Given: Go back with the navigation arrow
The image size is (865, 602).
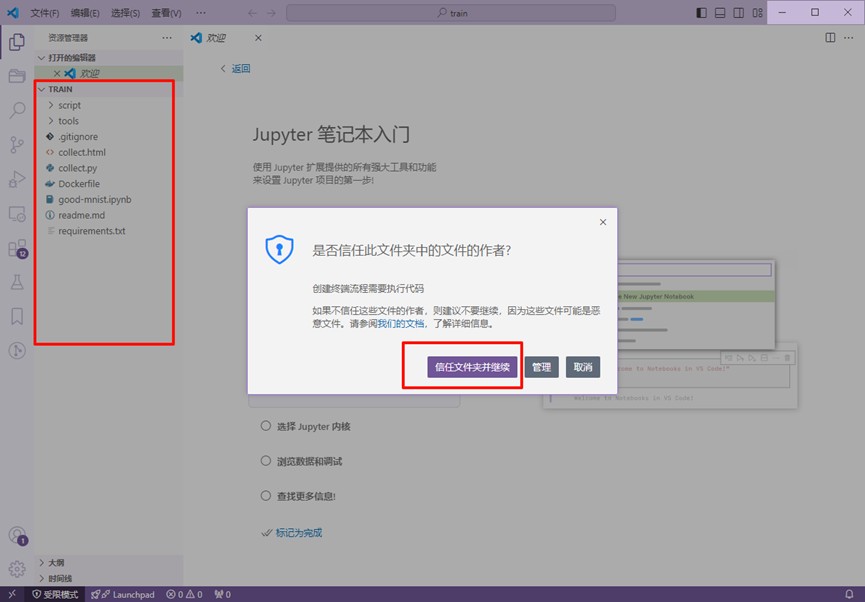Looking at the screenshot, I should (x=252, y=13).
